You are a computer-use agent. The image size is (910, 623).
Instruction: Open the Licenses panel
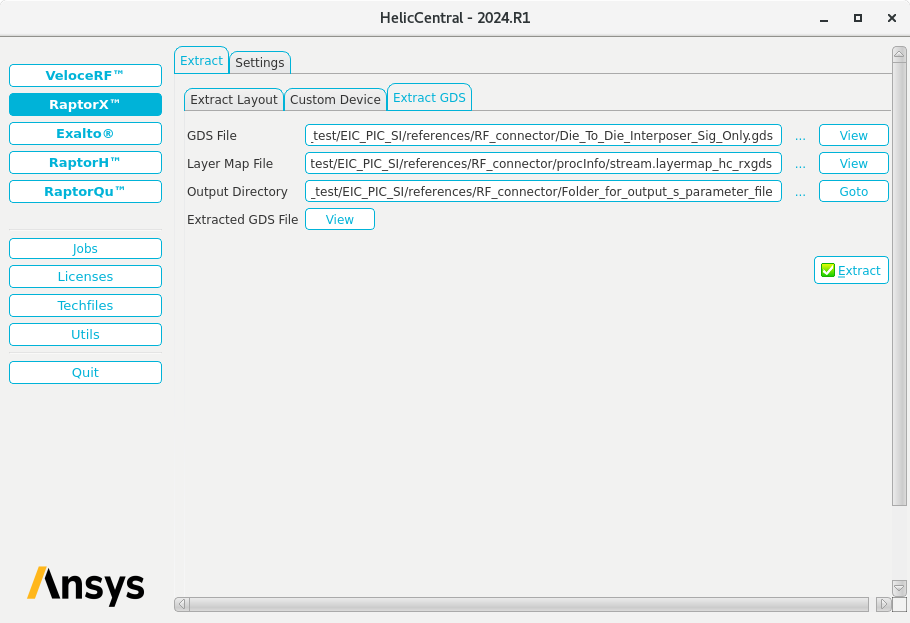coord(85,276)
